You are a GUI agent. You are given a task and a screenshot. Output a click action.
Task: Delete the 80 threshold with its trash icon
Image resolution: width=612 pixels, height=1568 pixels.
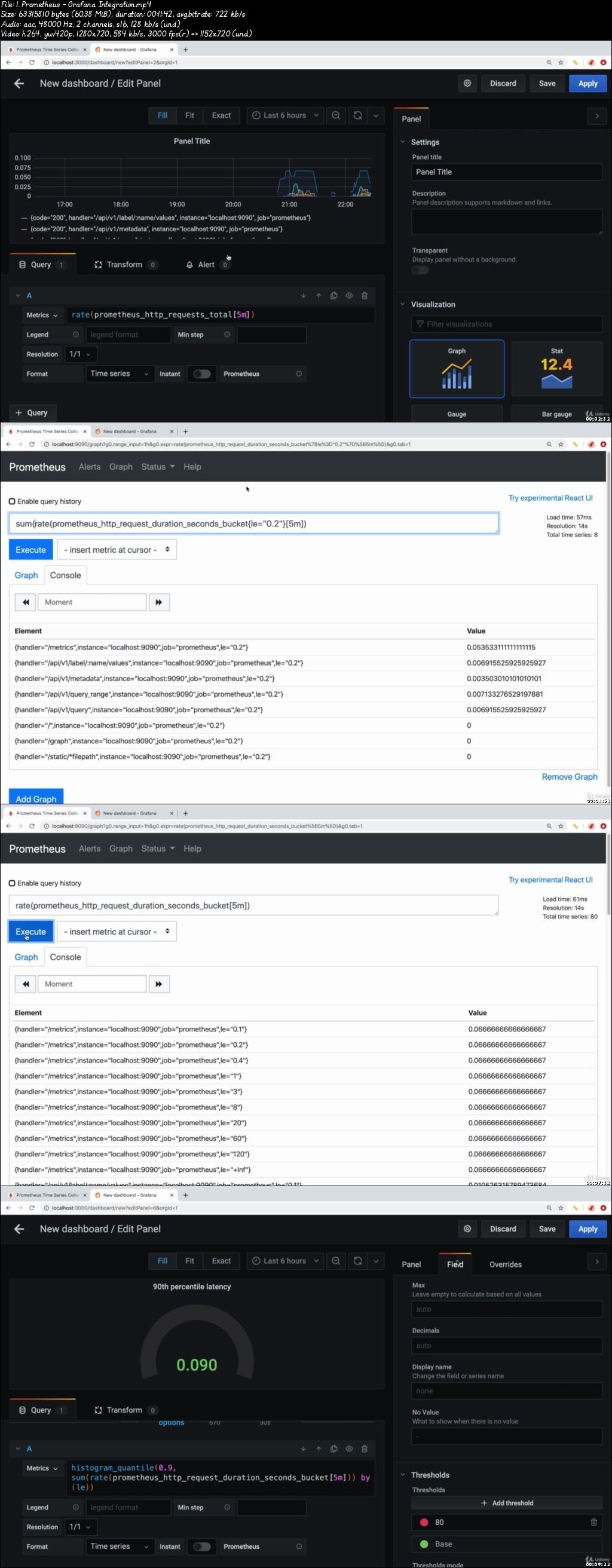tap(593, 1523)
